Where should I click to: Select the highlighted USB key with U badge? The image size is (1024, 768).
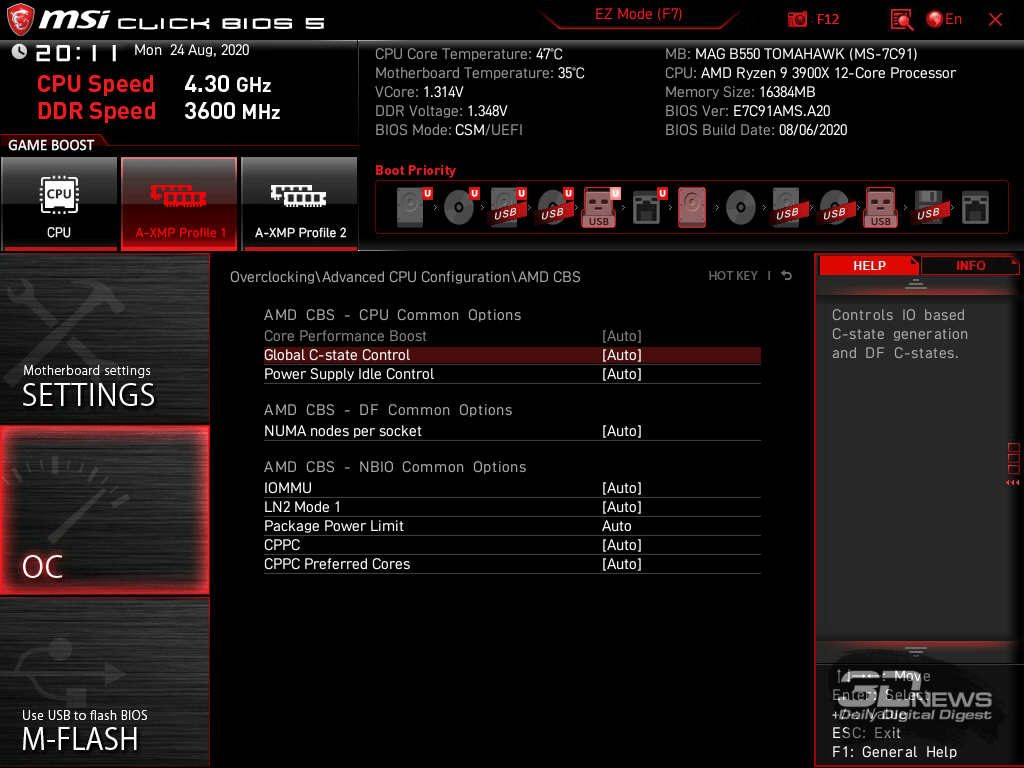(x=601, y=208)
